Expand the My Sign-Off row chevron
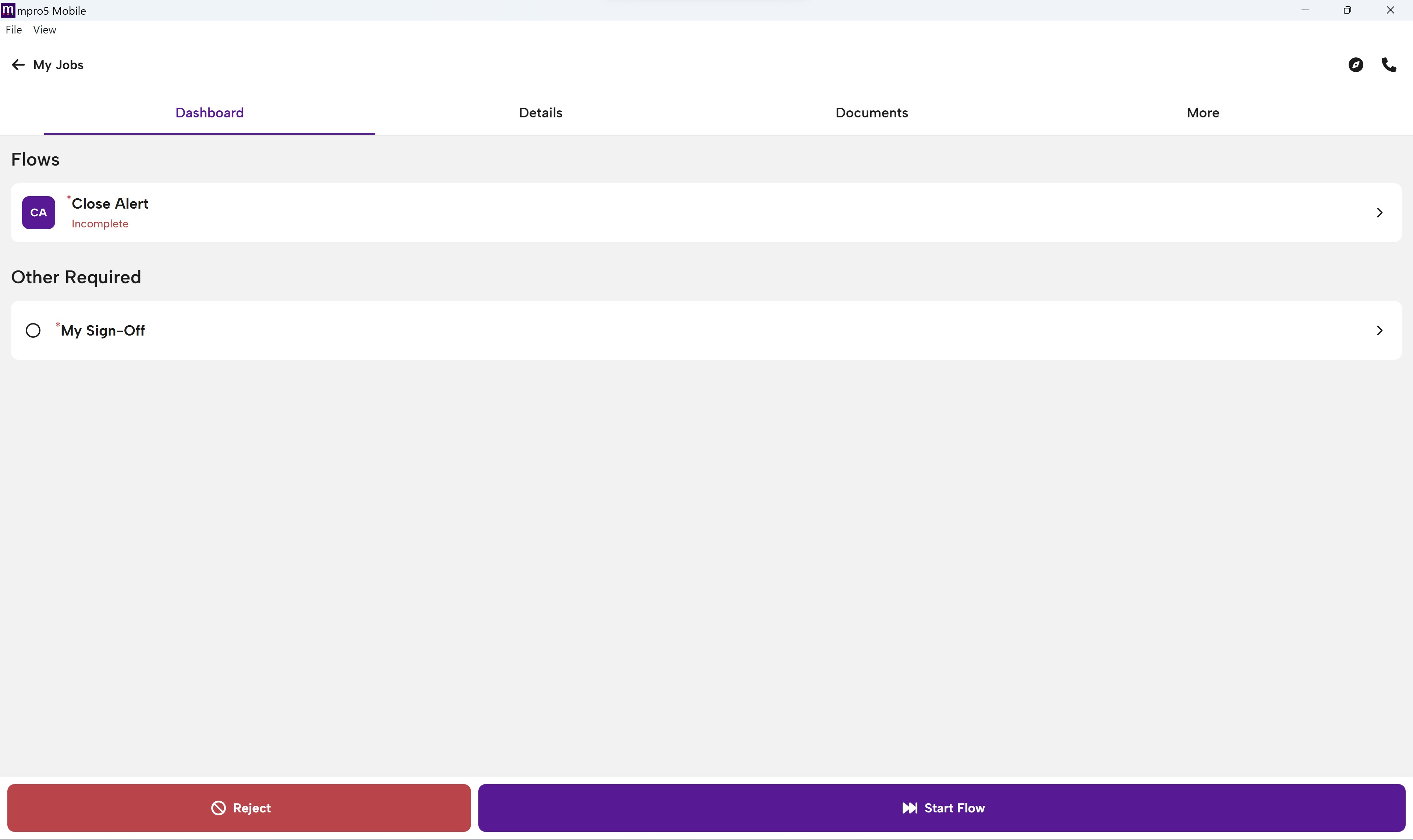1413x840 pixels. pyautogui.click(x=1379, y=330)
